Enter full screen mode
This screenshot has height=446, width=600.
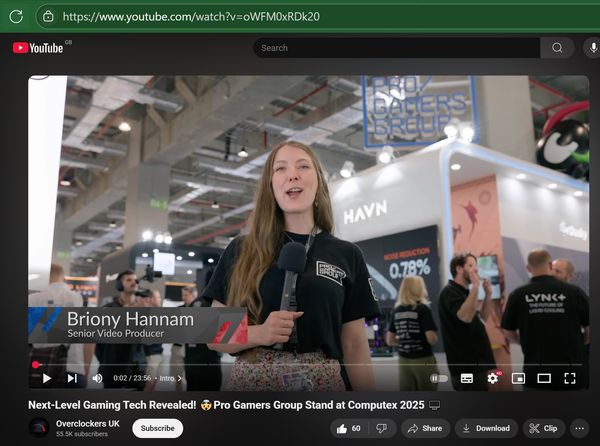(570, 378)
